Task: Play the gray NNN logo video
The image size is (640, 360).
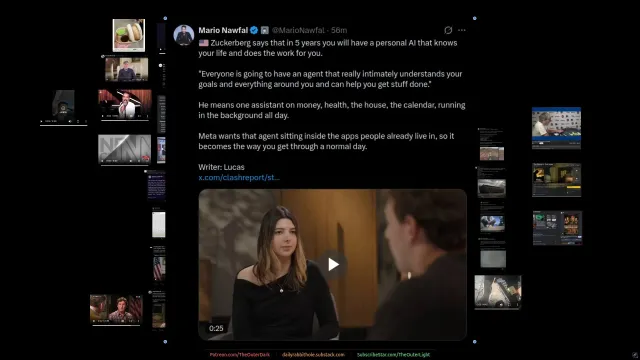Action: click(x=102, y=161)
